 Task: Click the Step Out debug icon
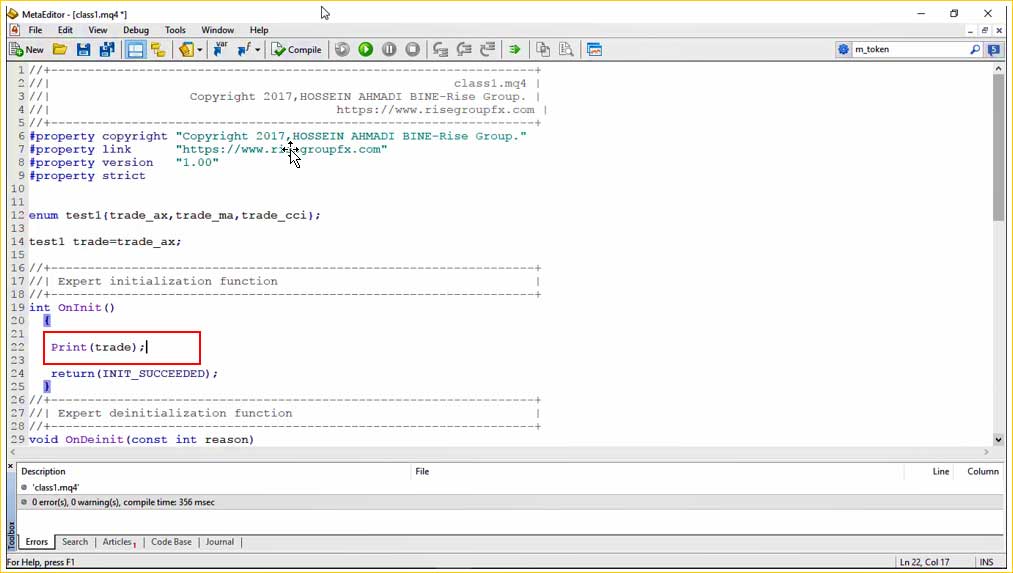coord(488,50)
